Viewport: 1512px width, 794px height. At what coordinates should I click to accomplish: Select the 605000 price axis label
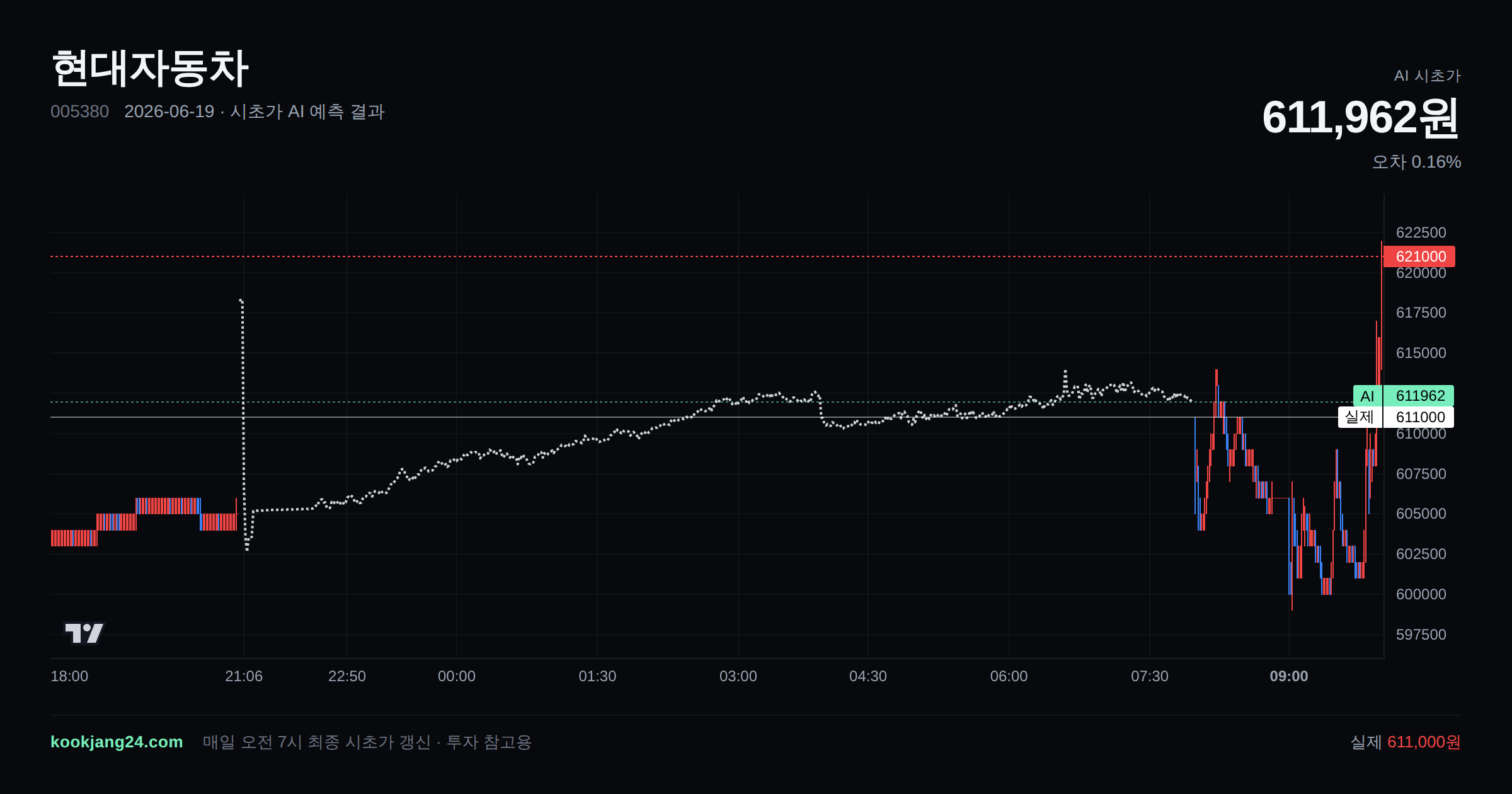[x=1421, y=514]
